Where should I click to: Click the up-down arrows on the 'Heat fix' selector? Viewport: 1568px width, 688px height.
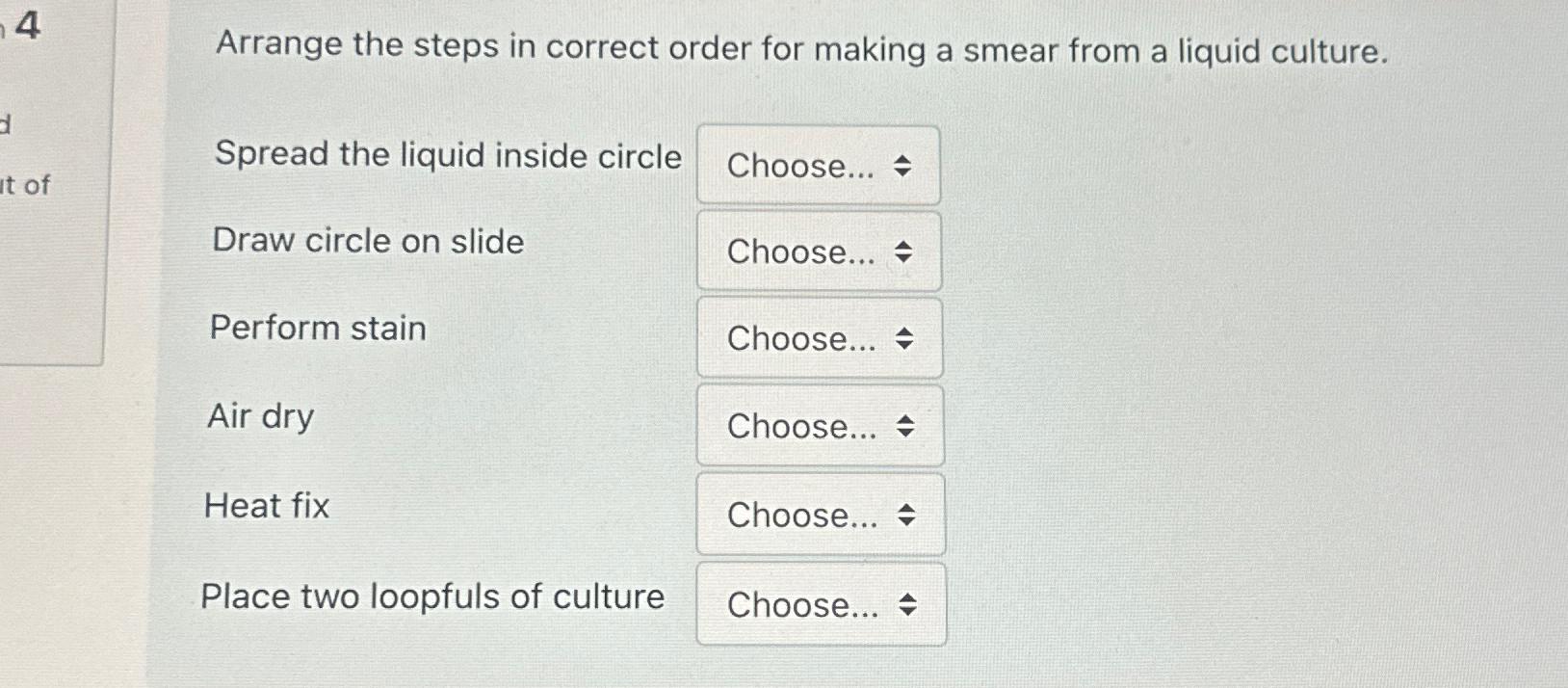point(905,516)
